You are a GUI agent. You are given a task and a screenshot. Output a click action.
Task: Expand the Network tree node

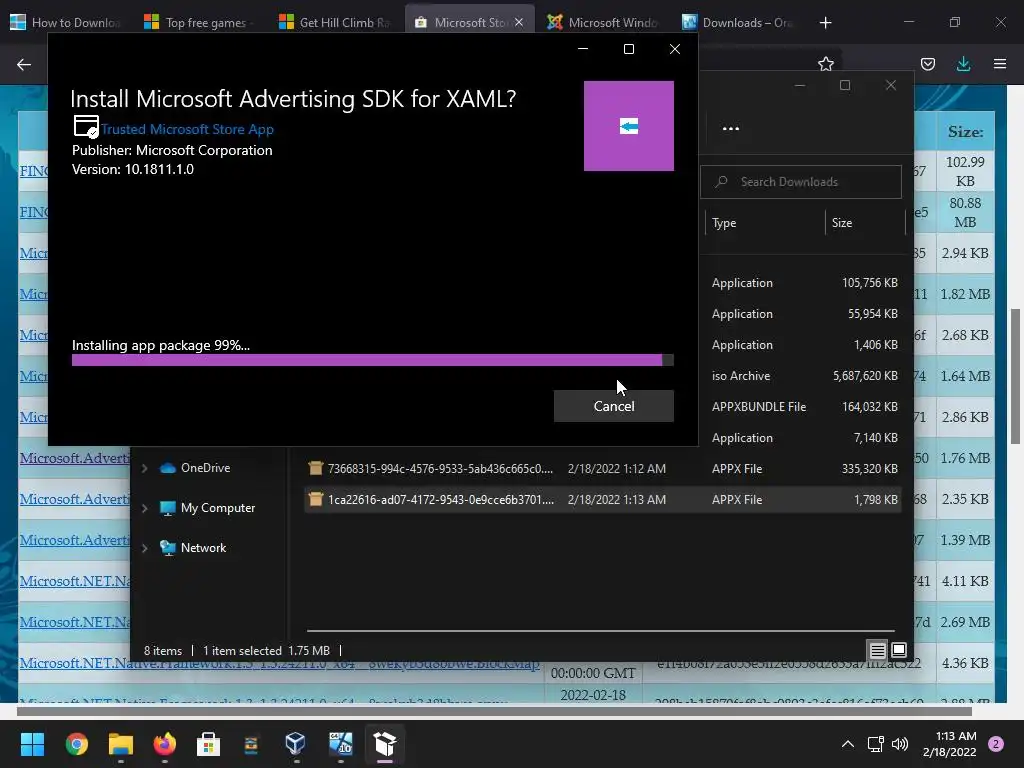tap(144, 549)
